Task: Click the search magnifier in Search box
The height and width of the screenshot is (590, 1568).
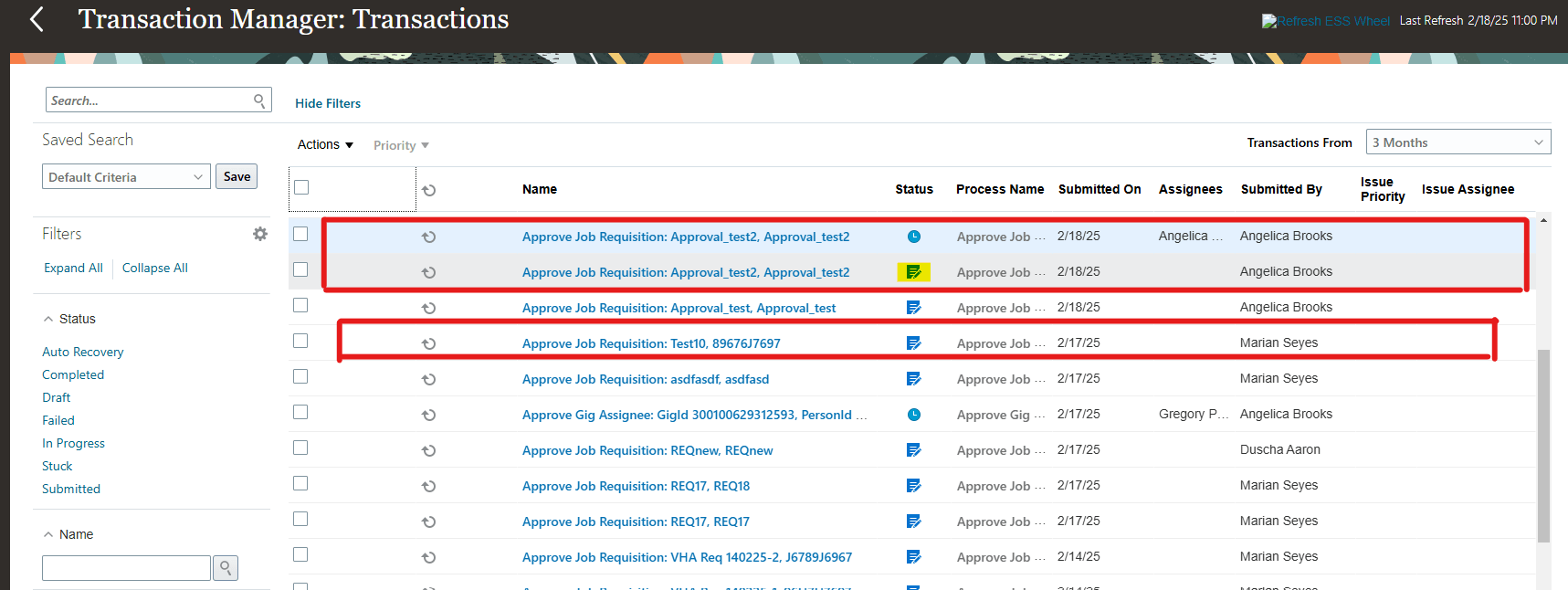Action: (260, 100)
